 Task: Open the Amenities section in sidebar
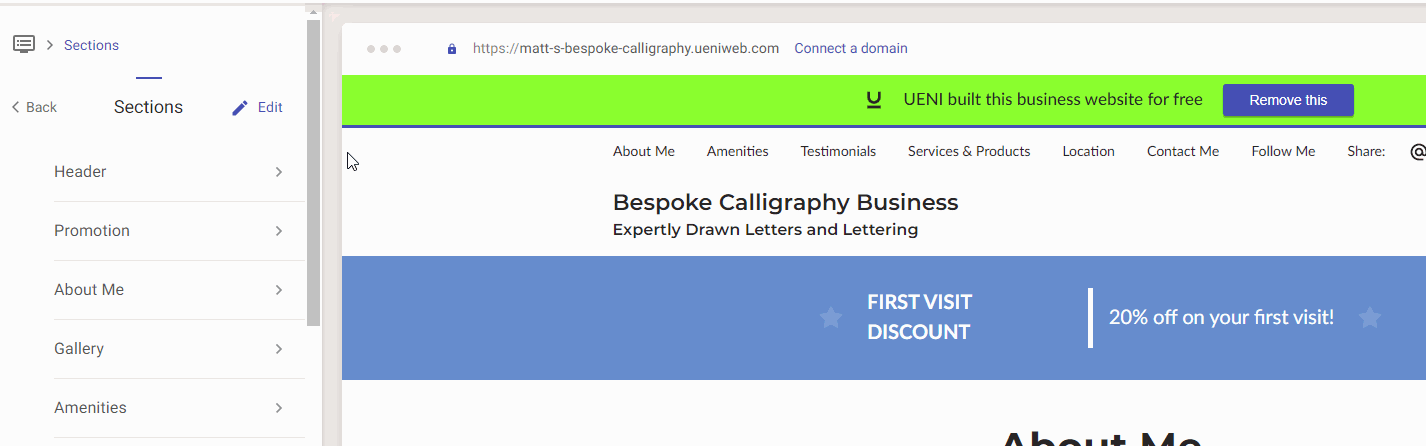tap(170, 408)
